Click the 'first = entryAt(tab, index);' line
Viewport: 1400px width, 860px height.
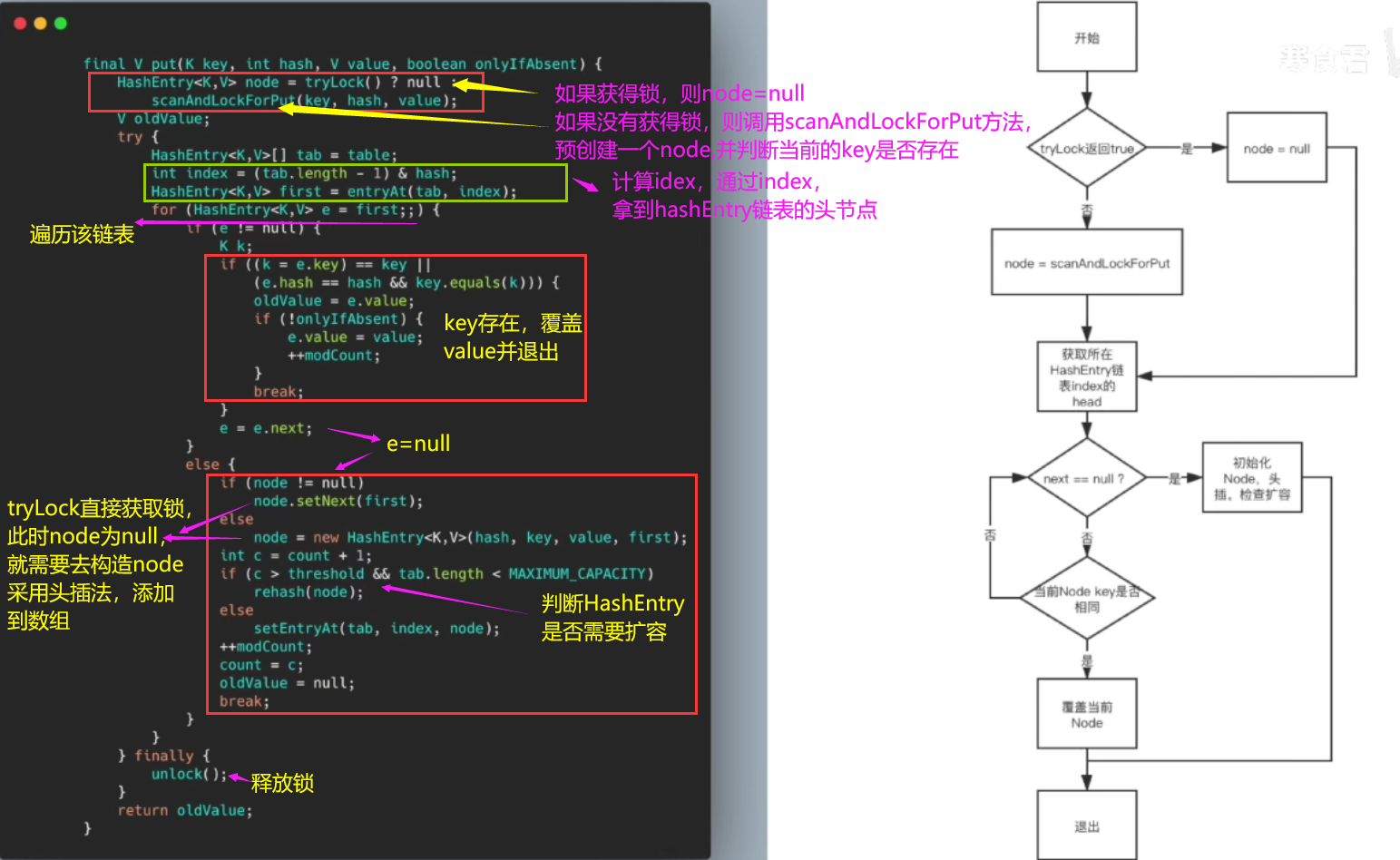[334, 191]
